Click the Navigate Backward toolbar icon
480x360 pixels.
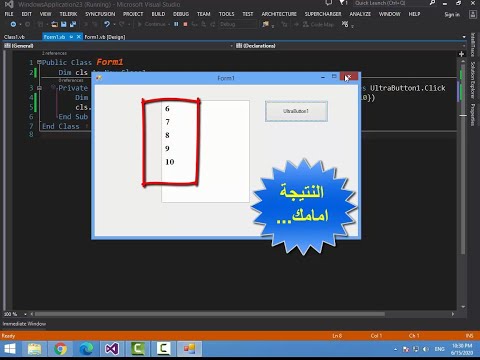coord(13,24)
